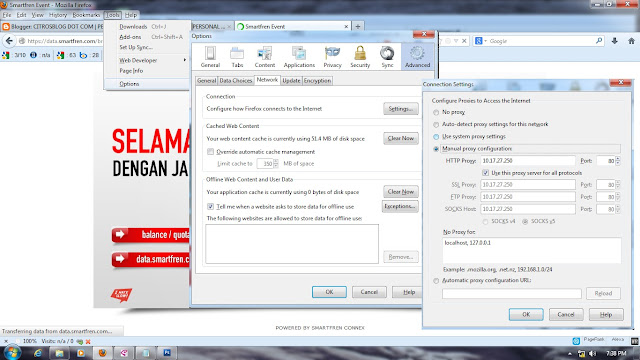Click the Windows Start orb
This screenshot has width=640, height=360.
tap(11, 352)
